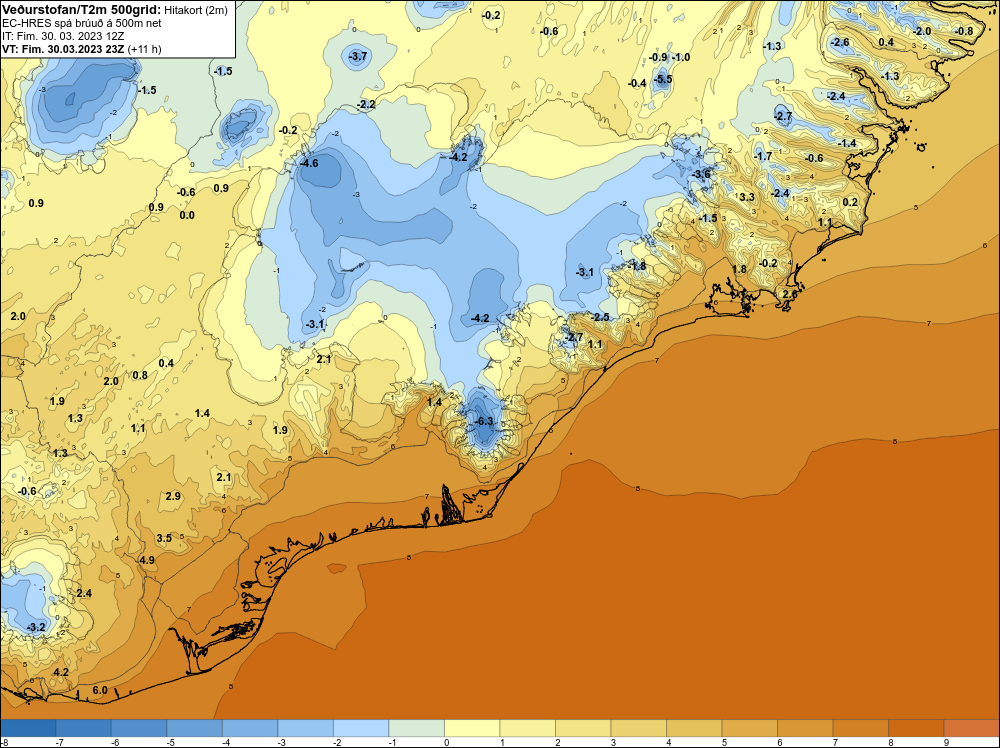Click the -5.5 temperature label
This screenshot has height=748, width=1000.
[x=663, y=79]
